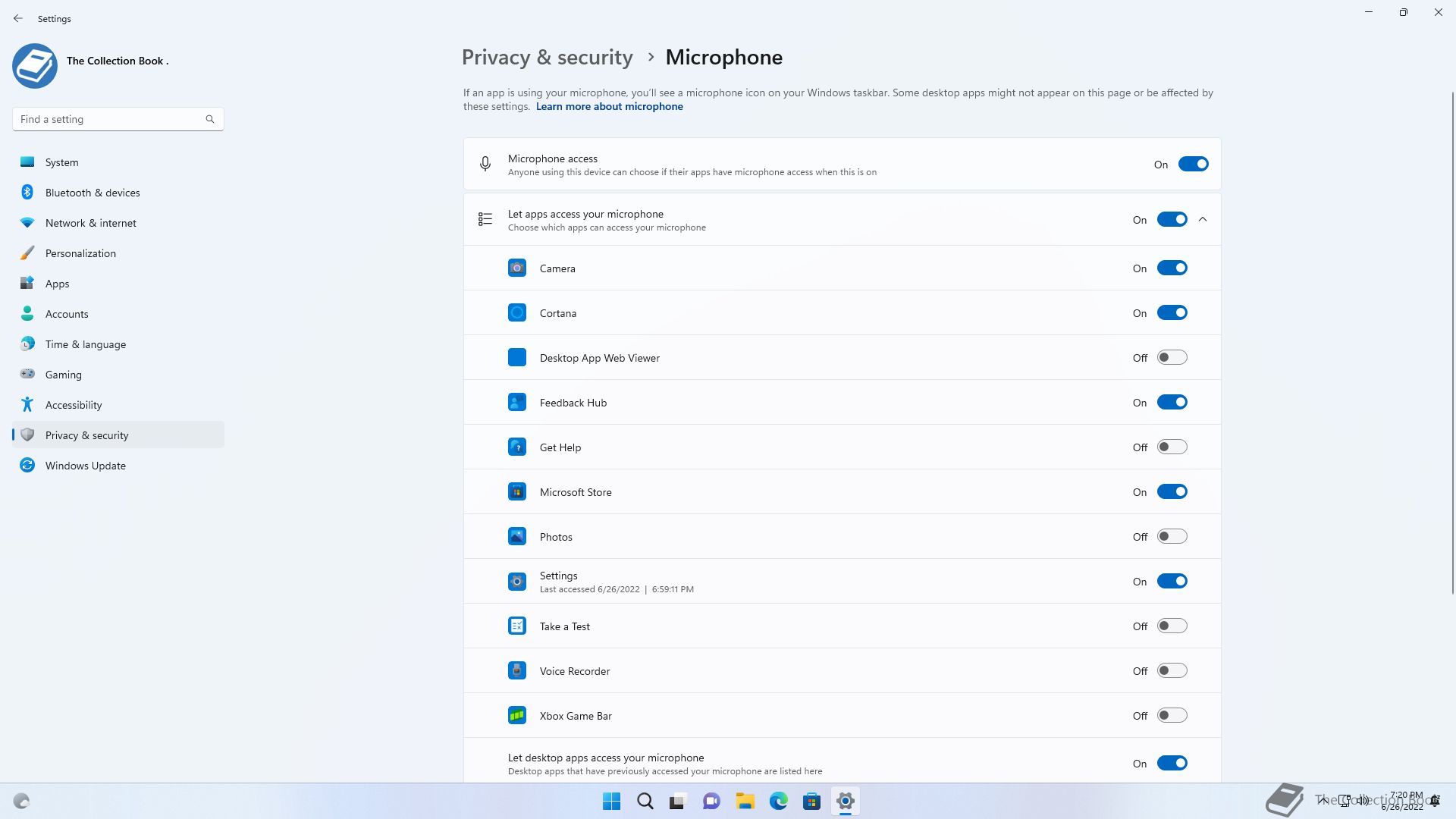
Task: Enable microphone for Voice Recorder
Action: pyautogui.click(x=1172, y=671)
